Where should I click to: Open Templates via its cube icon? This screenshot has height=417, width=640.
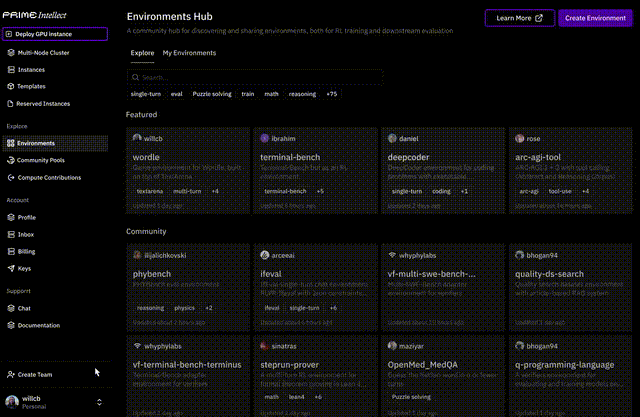[11, 86]
